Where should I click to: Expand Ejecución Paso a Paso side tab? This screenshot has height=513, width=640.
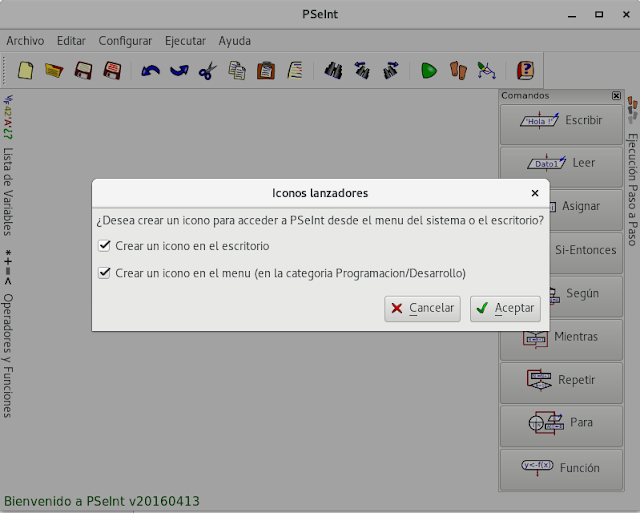[632, 171]
